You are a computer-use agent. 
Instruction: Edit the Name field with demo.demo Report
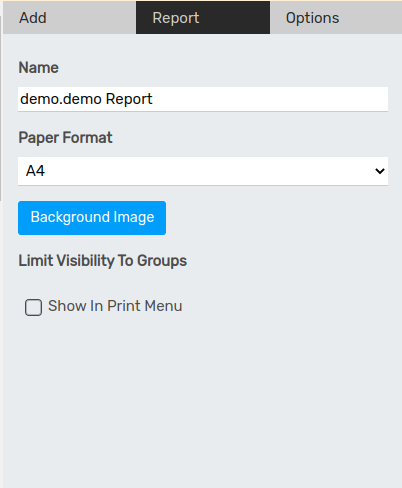click(x=203, y=99)
